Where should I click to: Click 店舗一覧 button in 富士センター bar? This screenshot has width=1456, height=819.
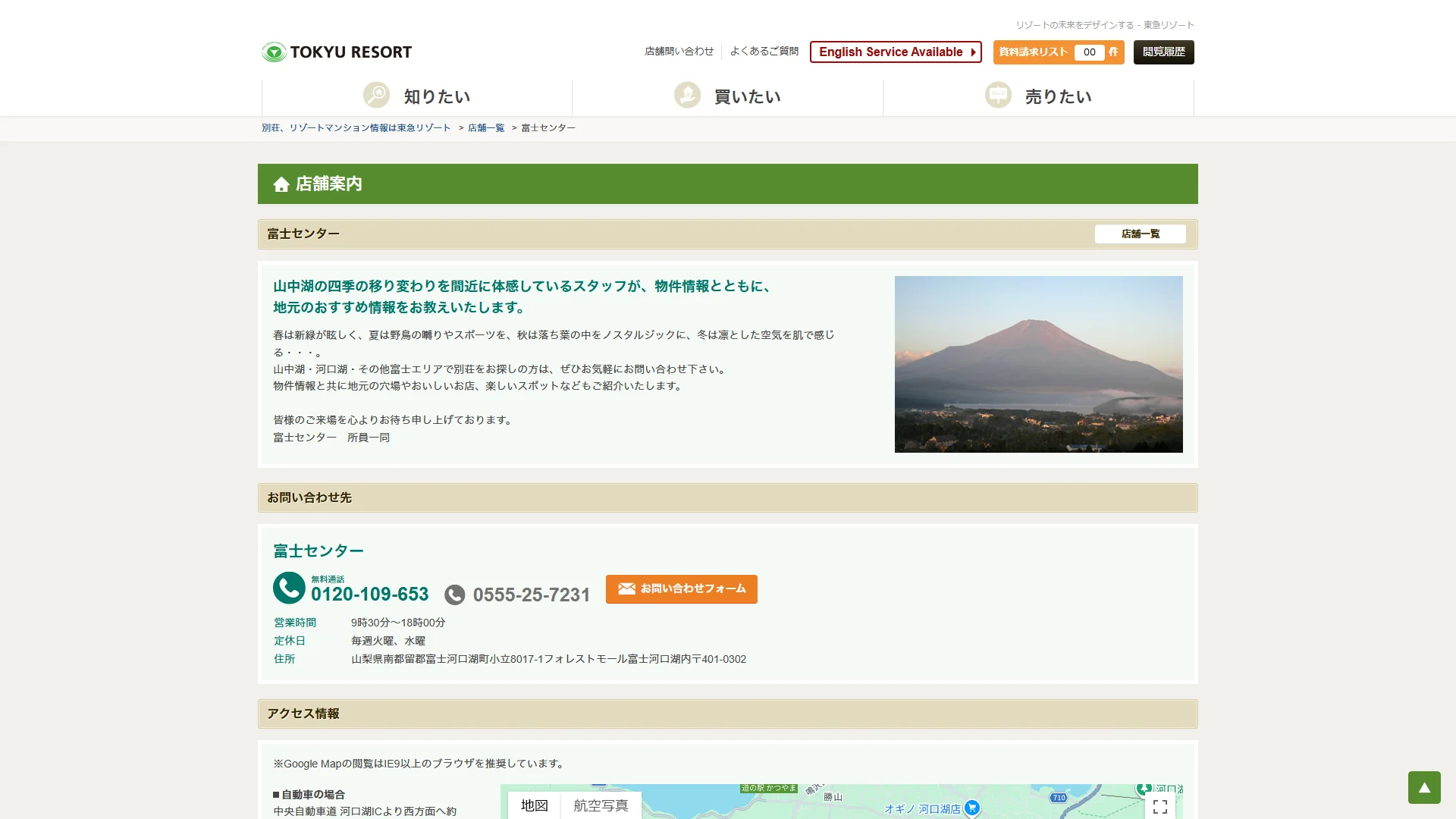pyautogui.click(x=1141, y=234)
